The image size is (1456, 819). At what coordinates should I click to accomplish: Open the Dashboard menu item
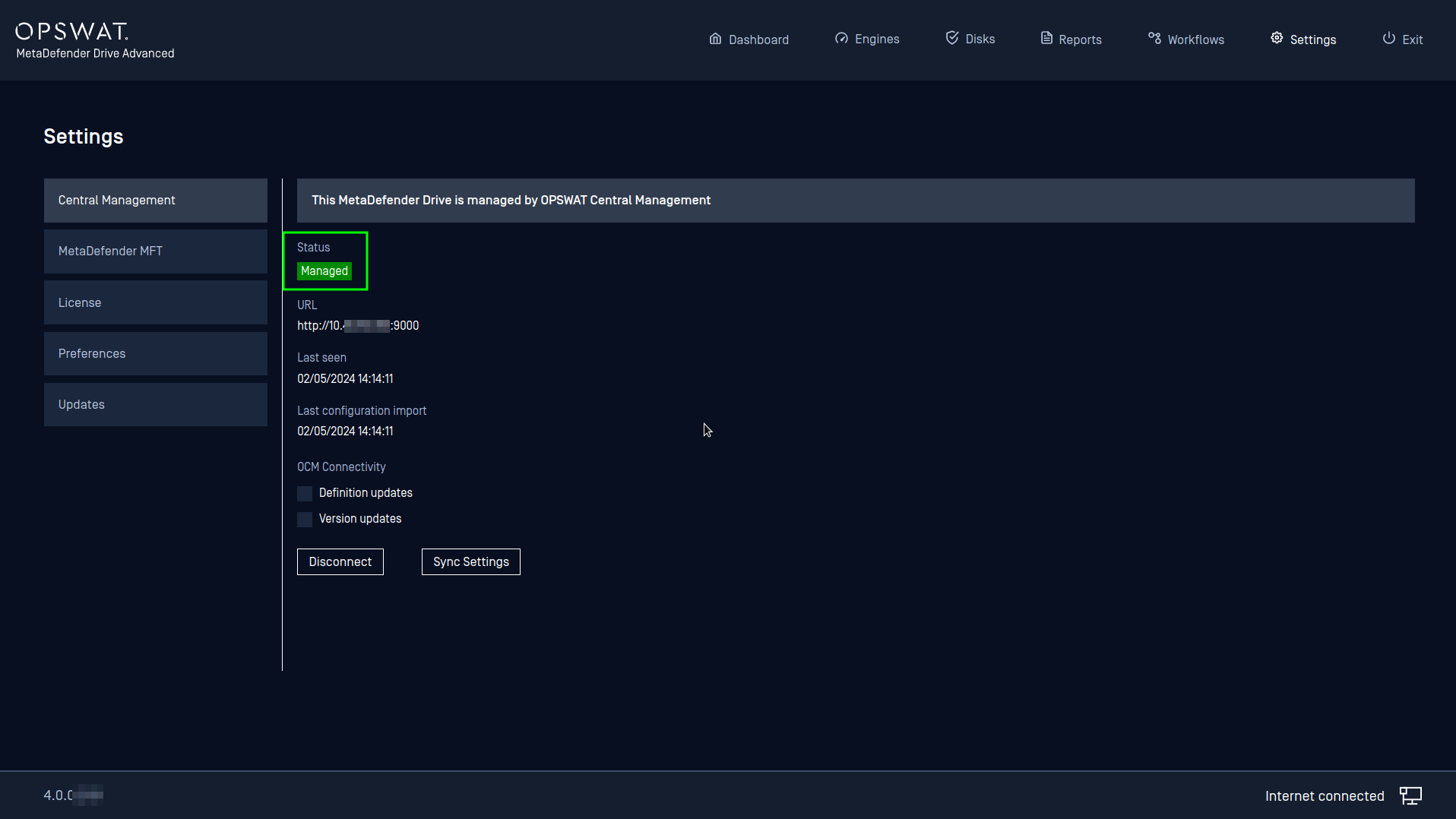click(x=749, y=40)
